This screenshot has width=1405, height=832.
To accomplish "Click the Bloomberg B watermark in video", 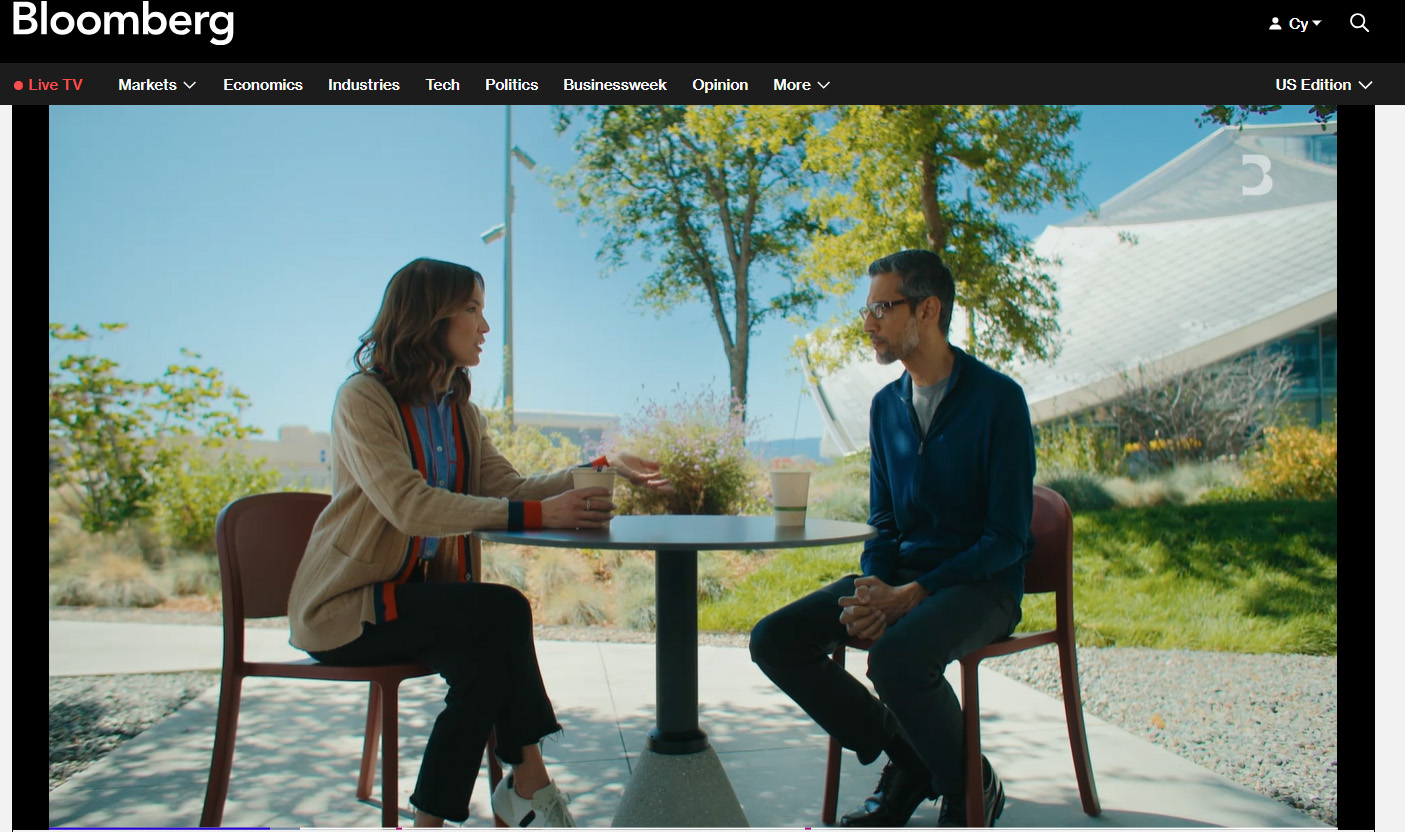I will pos(1257,174).
